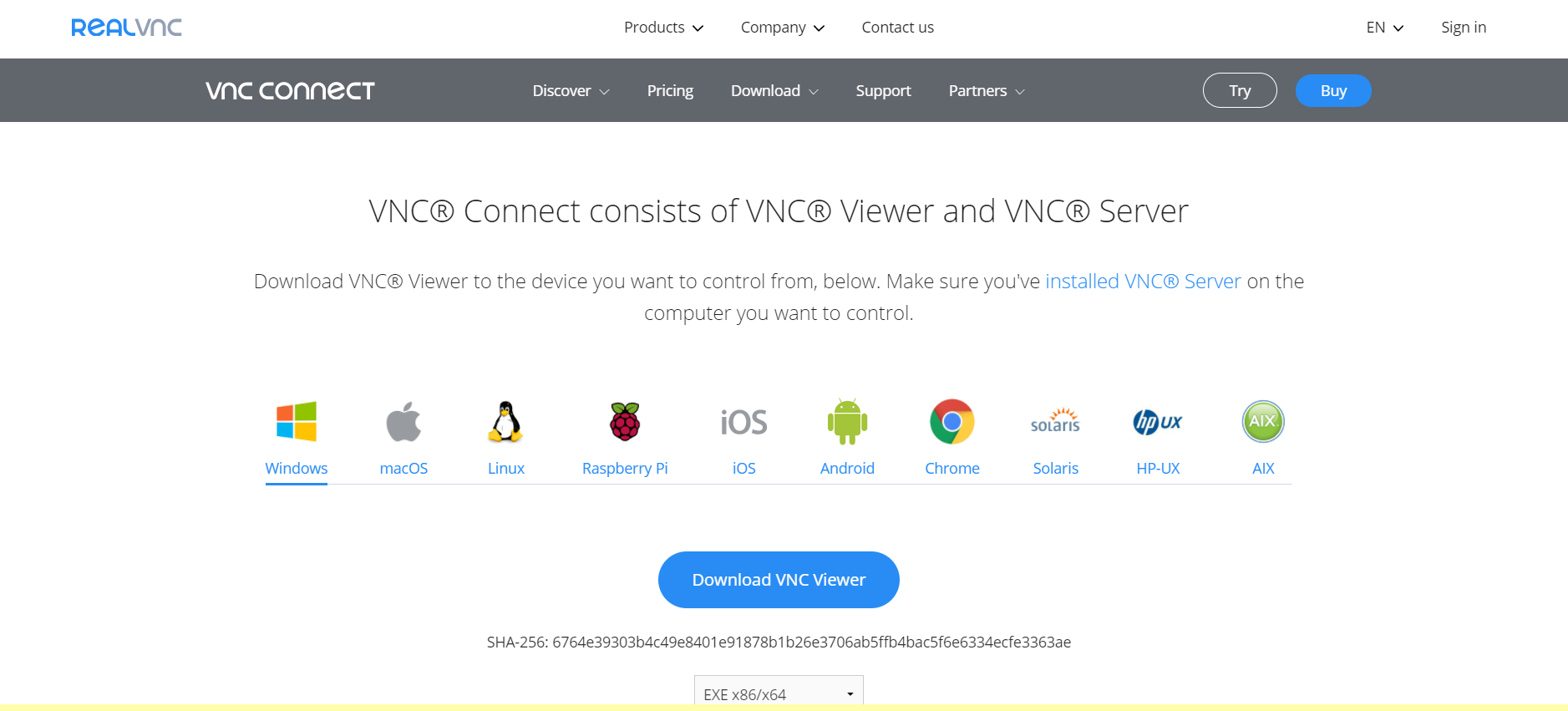Open the EN language selector
Viewport: 1568px width, 711px height.
click(x=1385, y=28)
